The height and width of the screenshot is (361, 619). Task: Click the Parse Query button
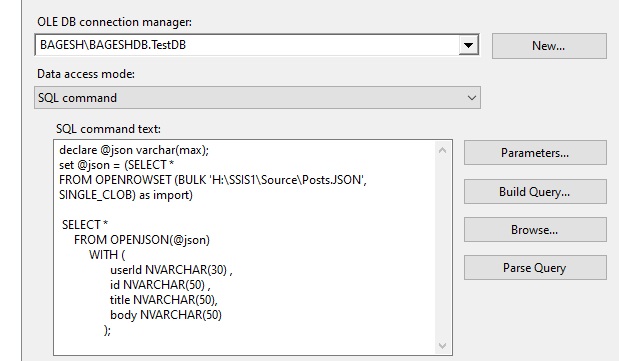[535, 268]
